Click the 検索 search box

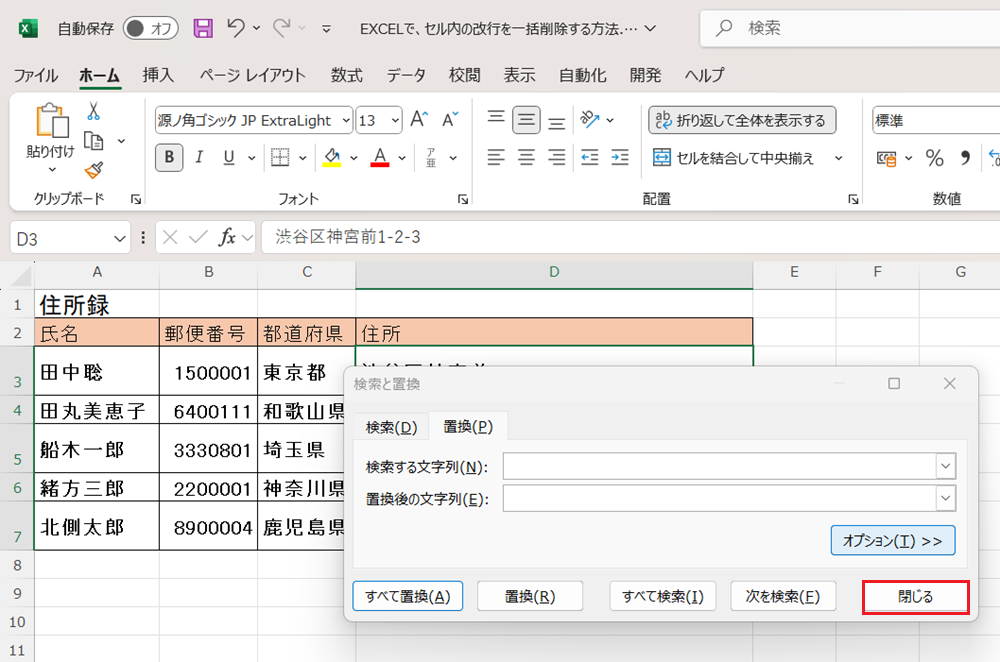coord(849,28)
